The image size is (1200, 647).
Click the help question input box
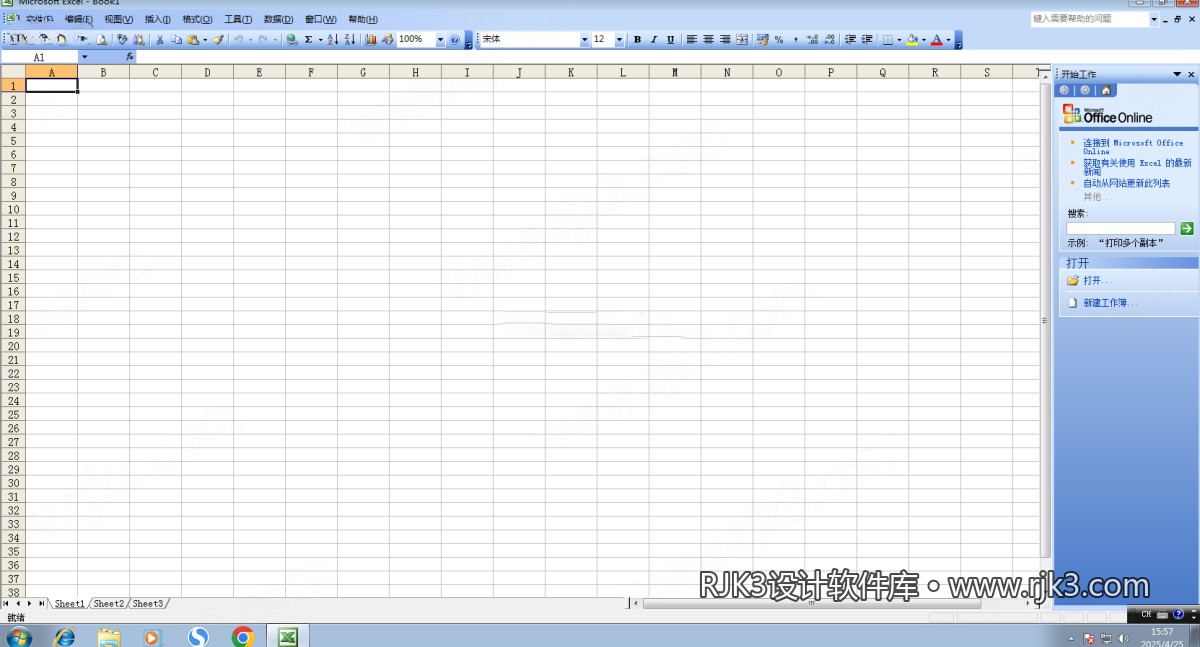click(x=1088, y=19)
